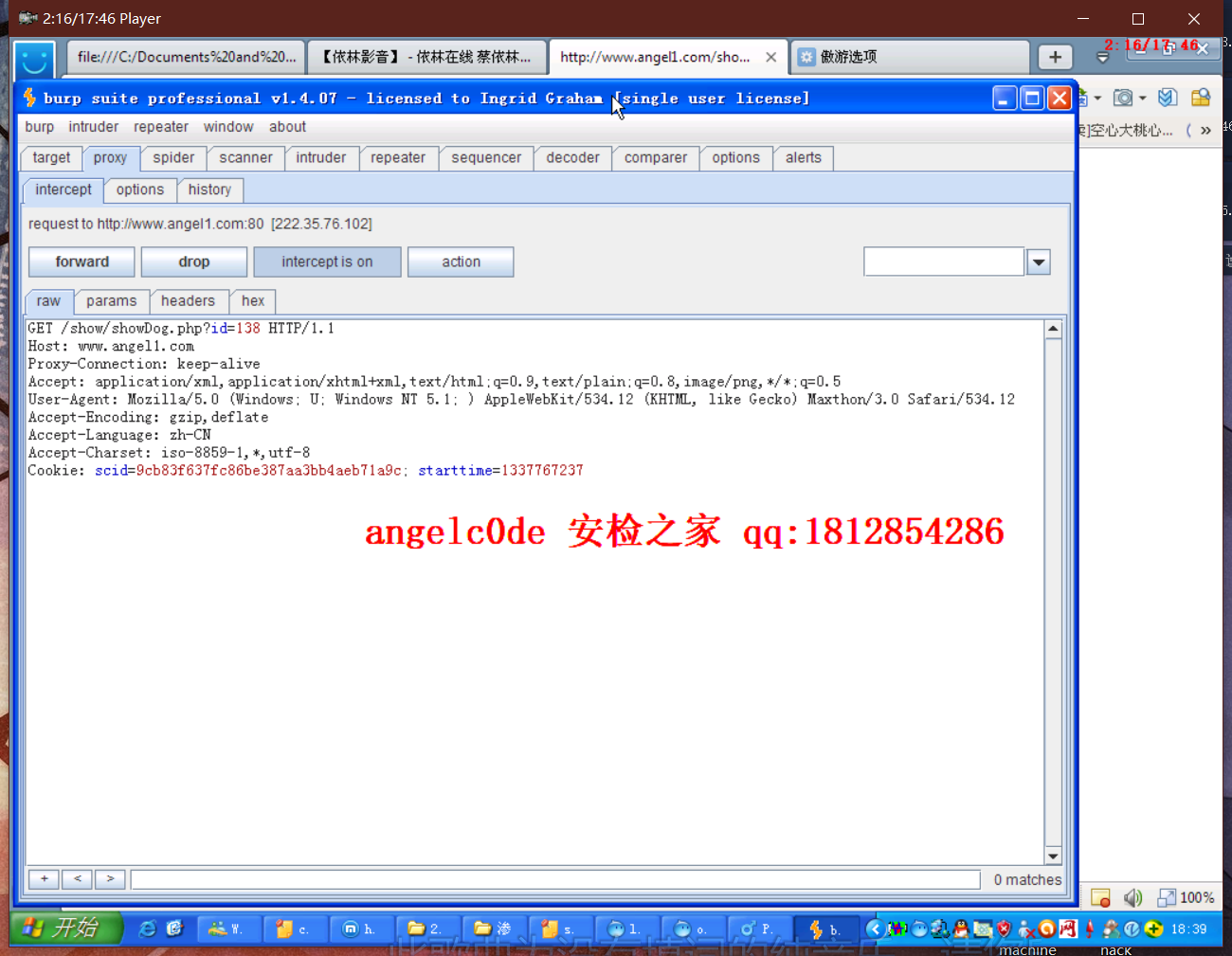Click the search-table icon in Maxthon toolbar
The width and height of the screenshot is (1232, 956).
1201,98
